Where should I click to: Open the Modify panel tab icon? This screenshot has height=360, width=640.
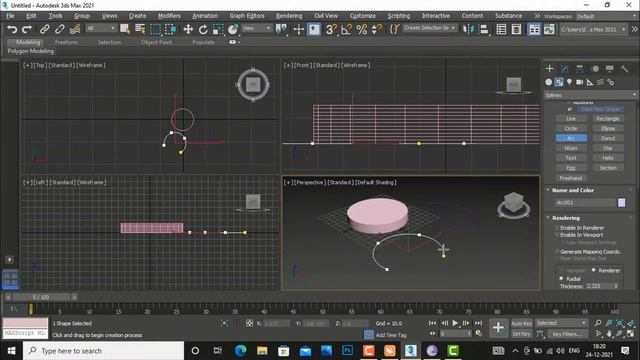(x=564, y=69)
